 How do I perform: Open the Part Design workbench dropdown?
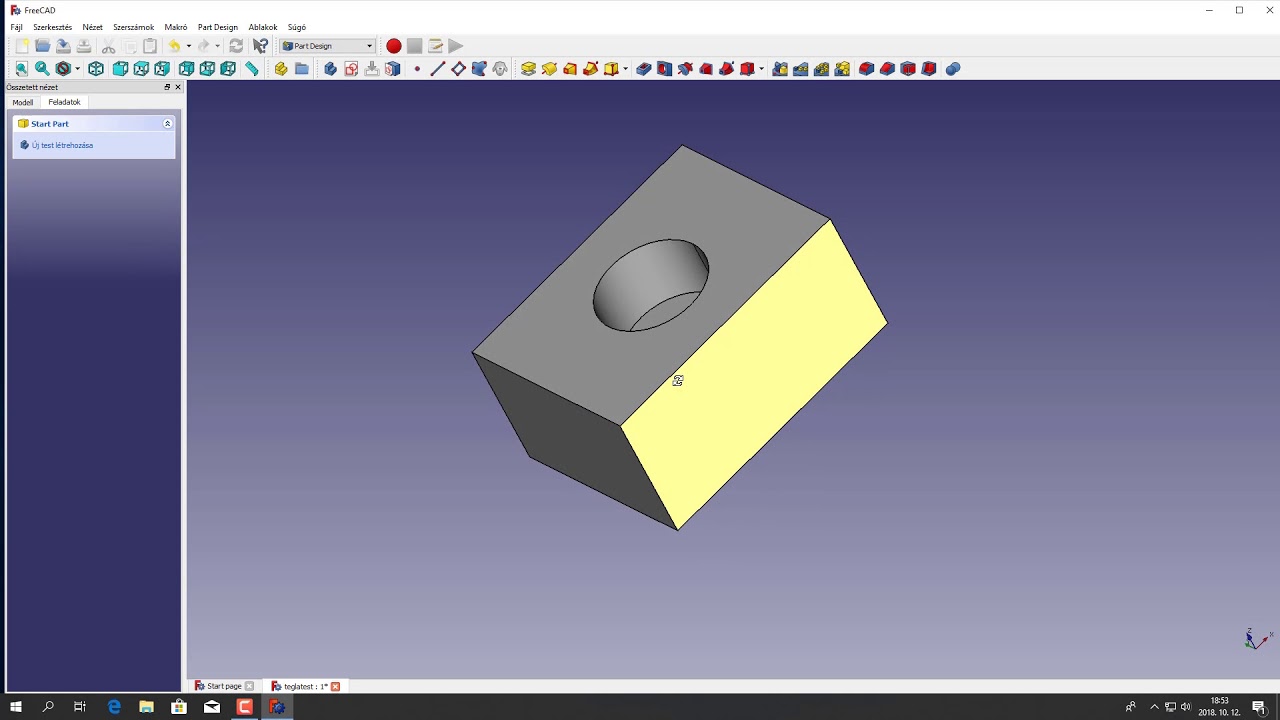328,46
